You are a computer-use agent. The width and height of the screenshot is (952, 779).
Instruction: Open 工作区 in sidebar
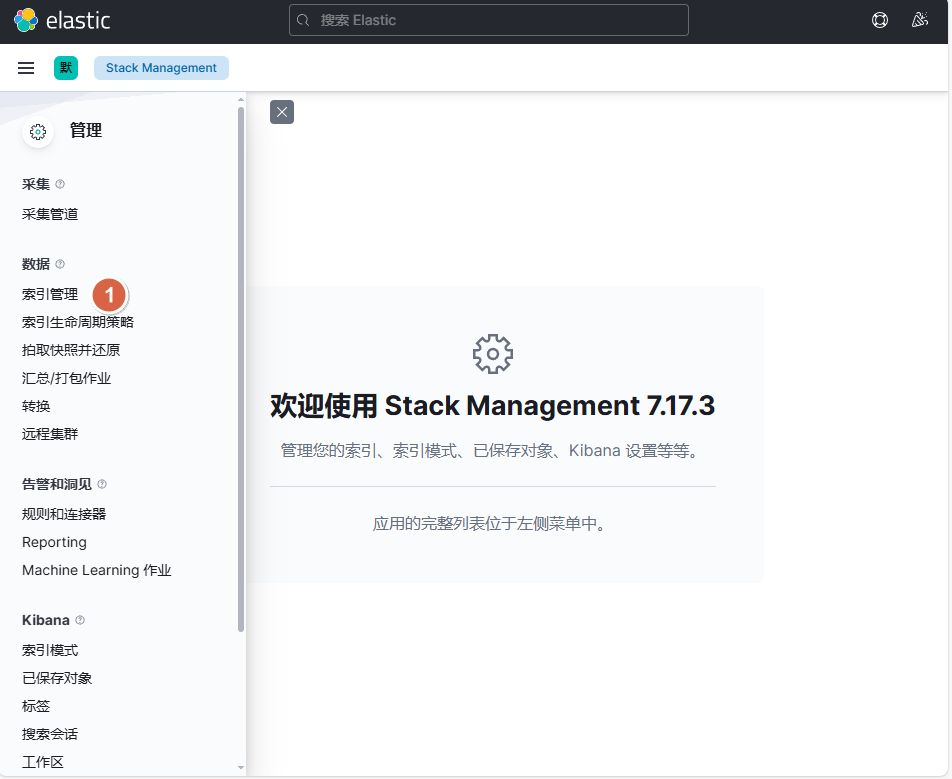point(42,762)
